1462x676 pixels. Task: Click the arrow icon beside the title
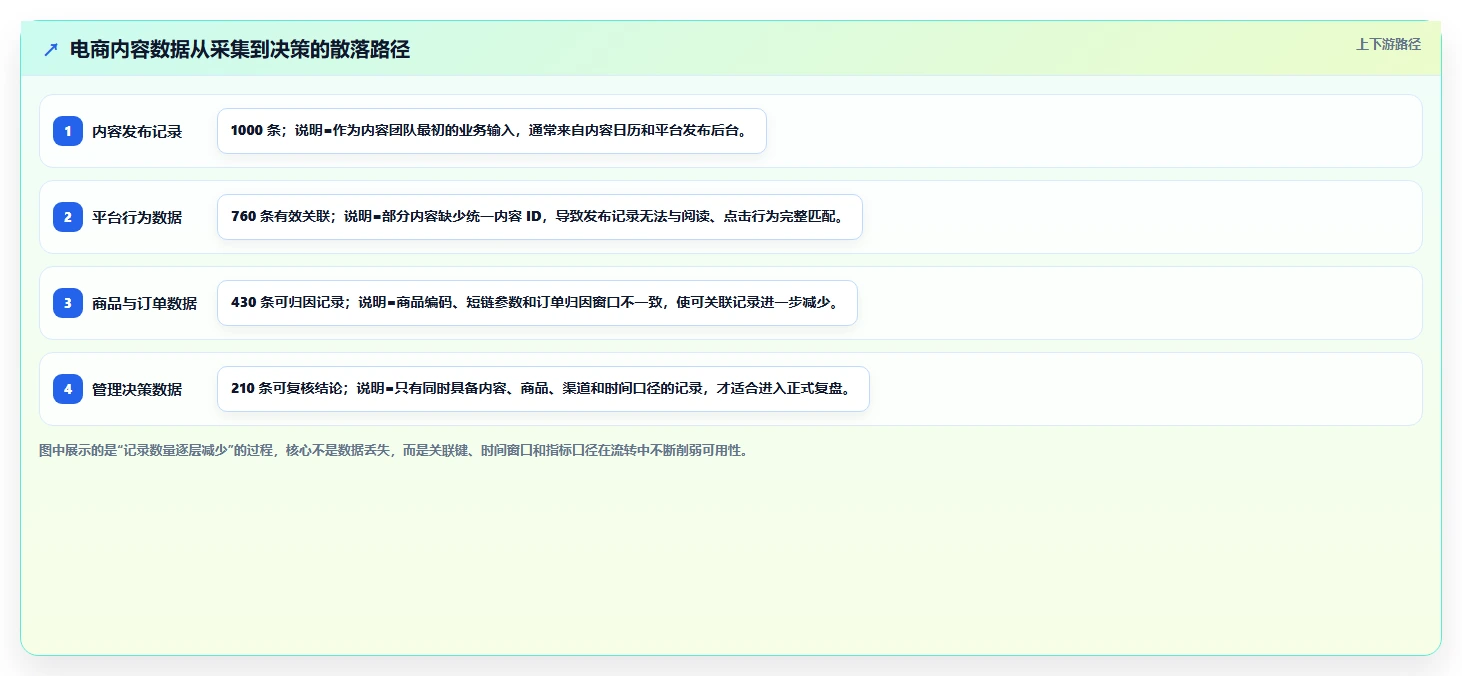[51, 50]
